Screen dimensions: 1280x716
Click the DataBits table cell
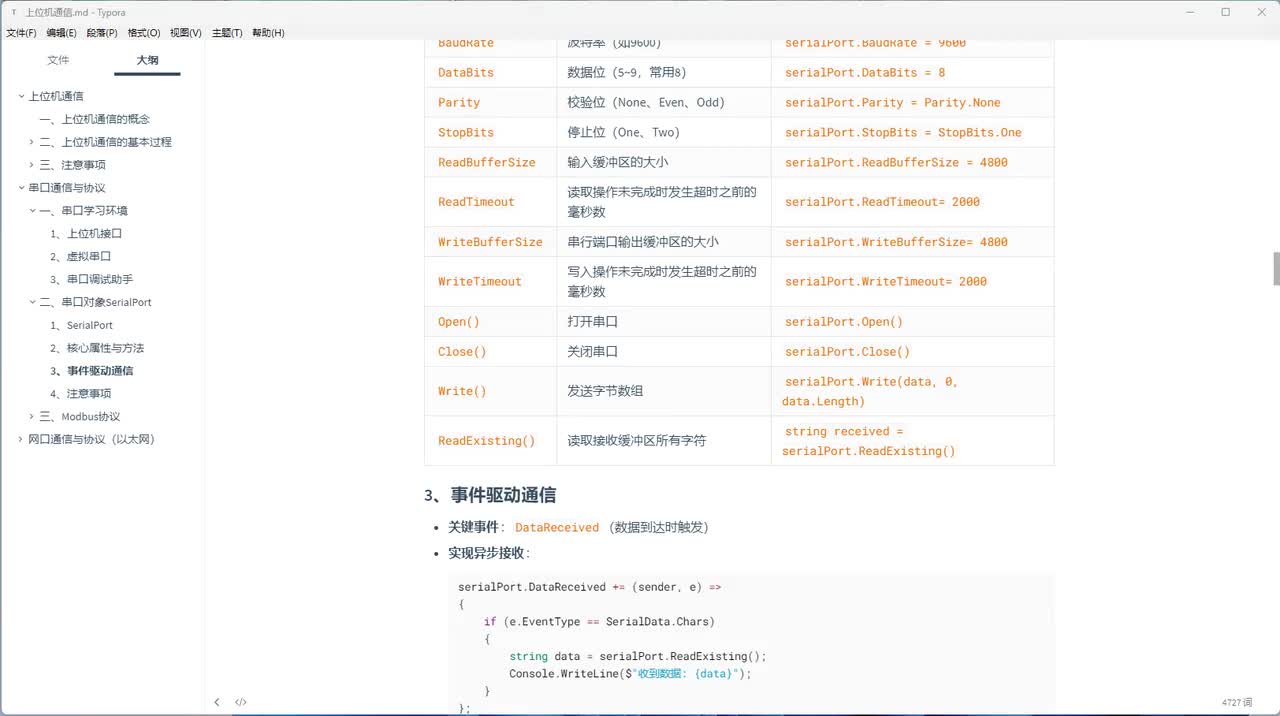(x=491, y=73)
